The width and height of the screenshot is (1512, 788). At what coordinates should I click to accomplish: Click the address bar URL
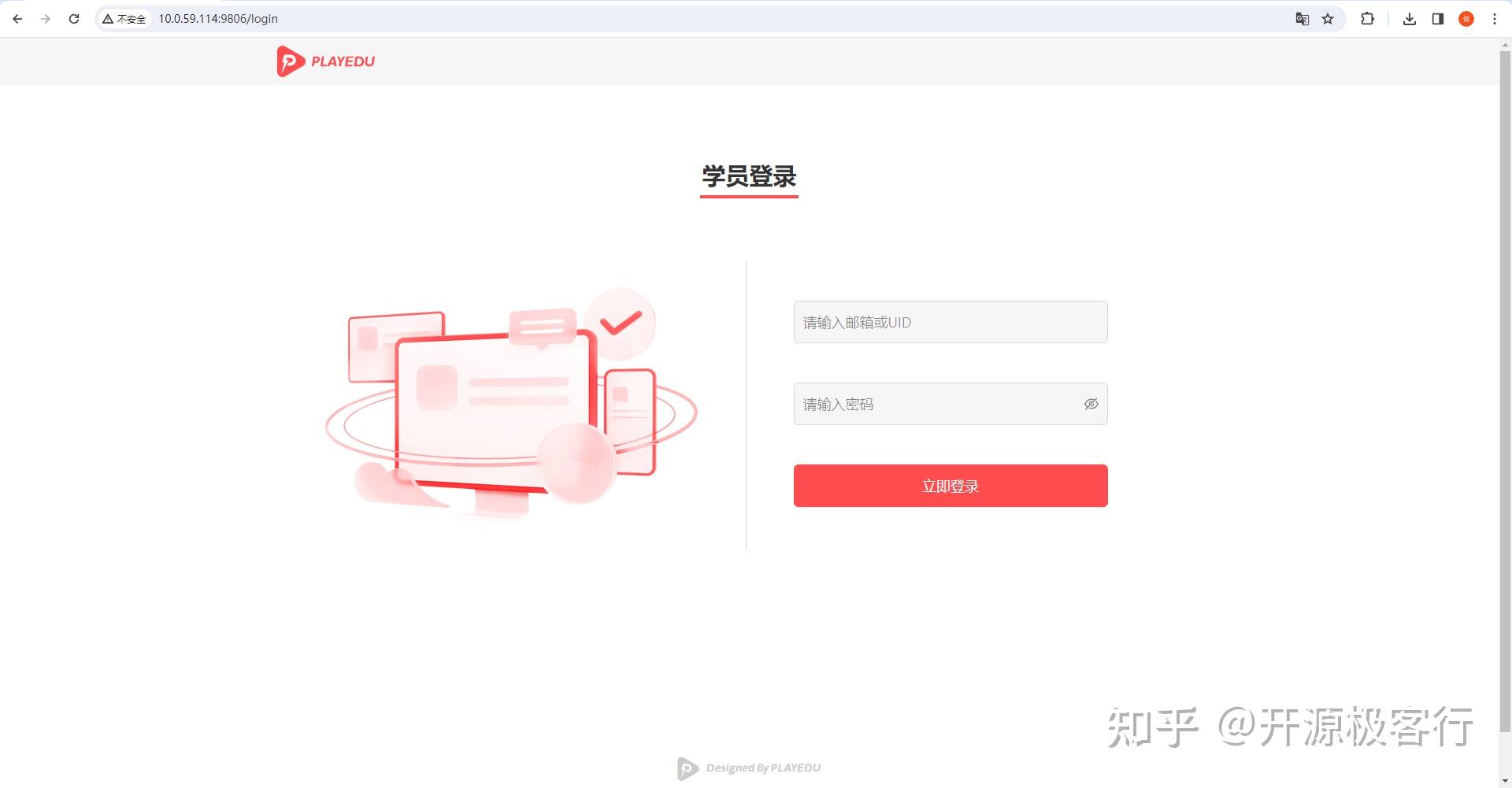click(217, 18)
